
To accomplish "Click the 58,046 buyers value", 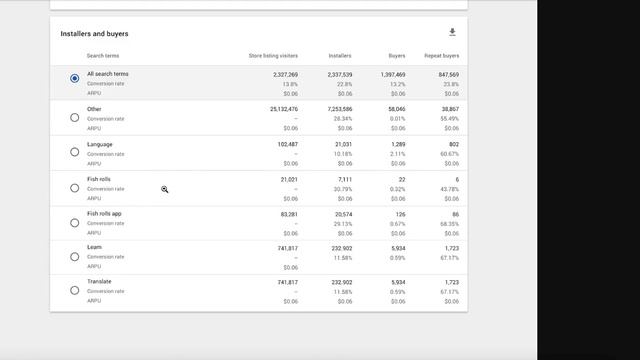I will [x=397, y=109].
